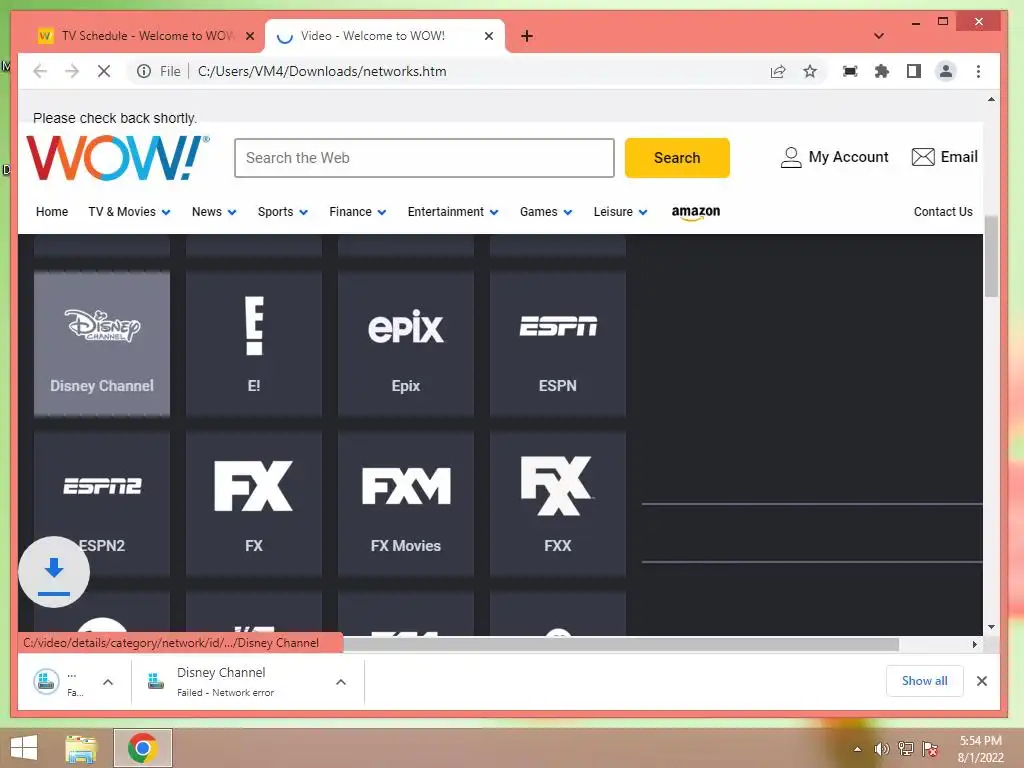Stop loading the page
1024x768 pixels.
104,71
